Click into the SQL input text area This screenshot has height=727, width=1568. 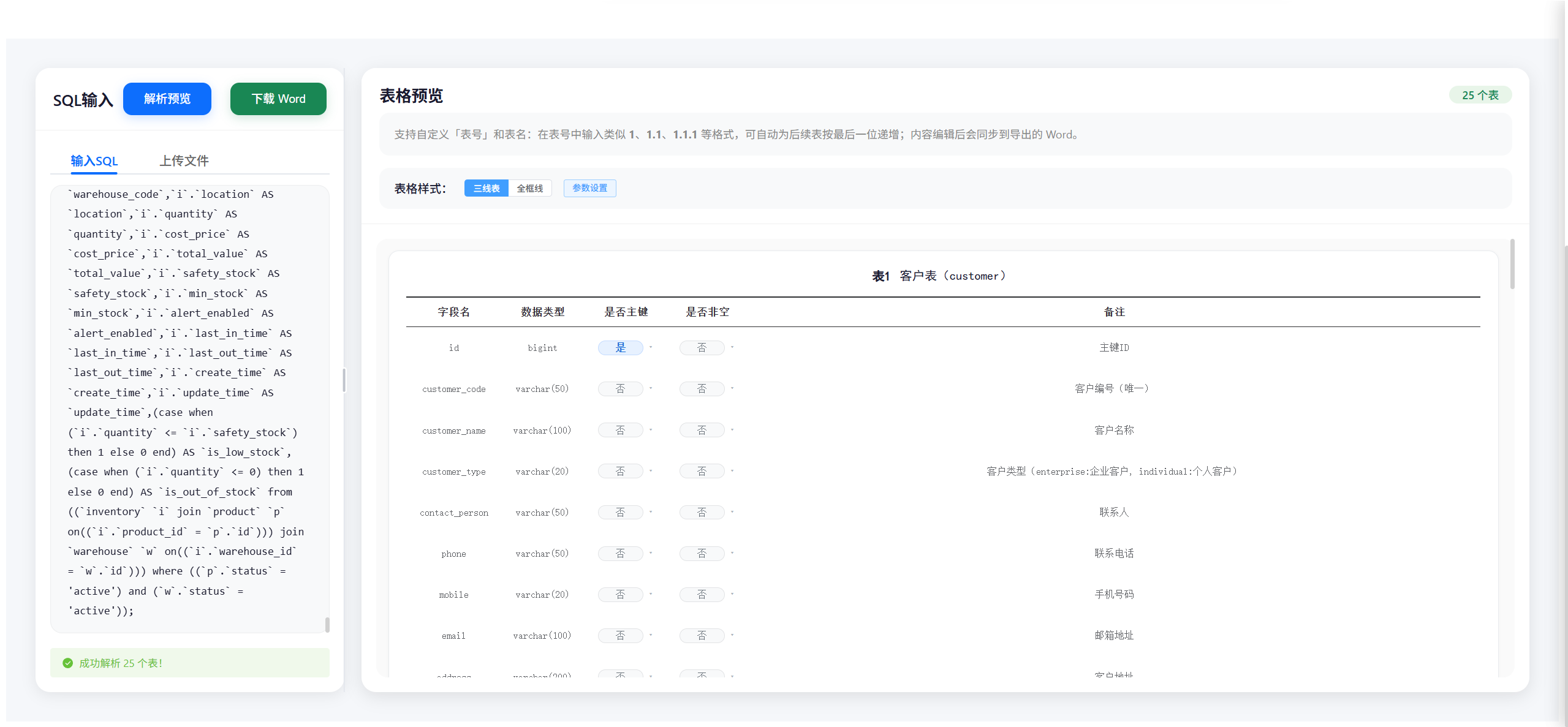[190, 404]
